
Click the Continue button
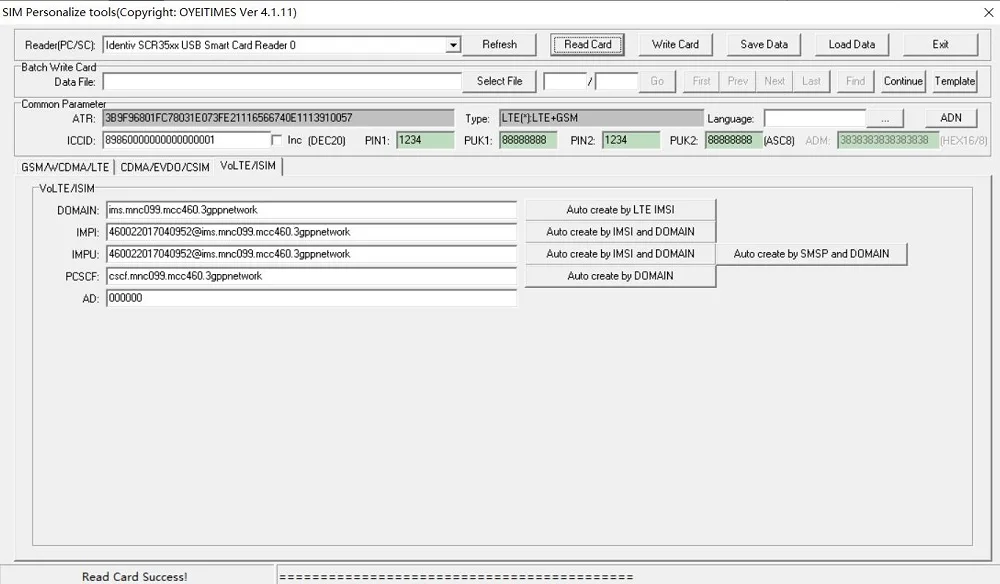tap(903, 81)
